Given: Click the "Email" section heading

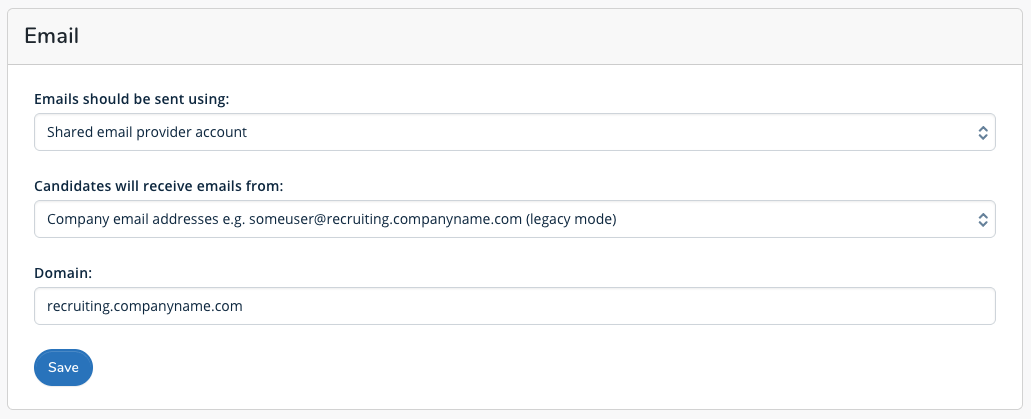Looking at the screenshot, I should click(x=51, y=36).
